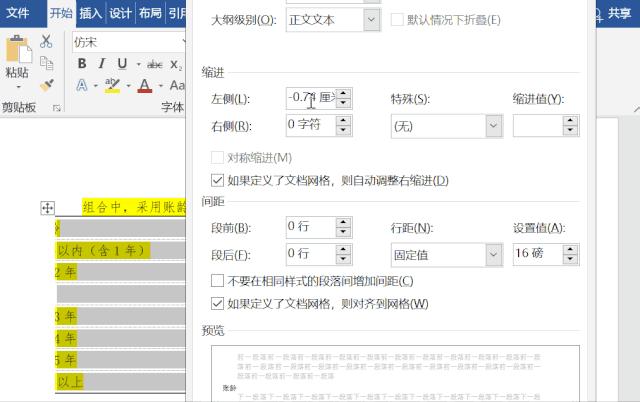640x402 pixels.
Task: Toggle 默认情况下折叠 checkbox
Action: click(x=397, y=20)
